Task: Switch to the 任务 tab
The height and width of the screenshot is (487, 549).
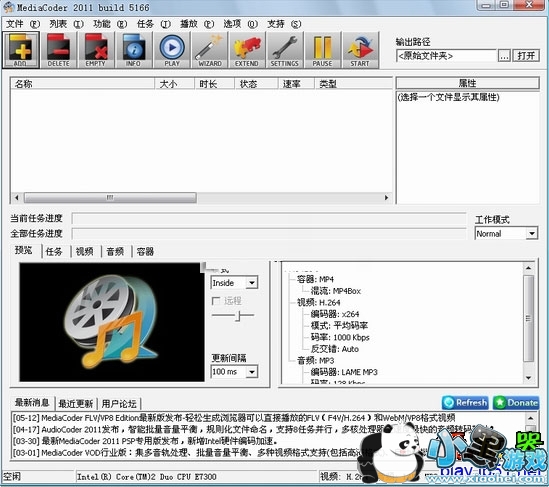Action: point(54,251)
